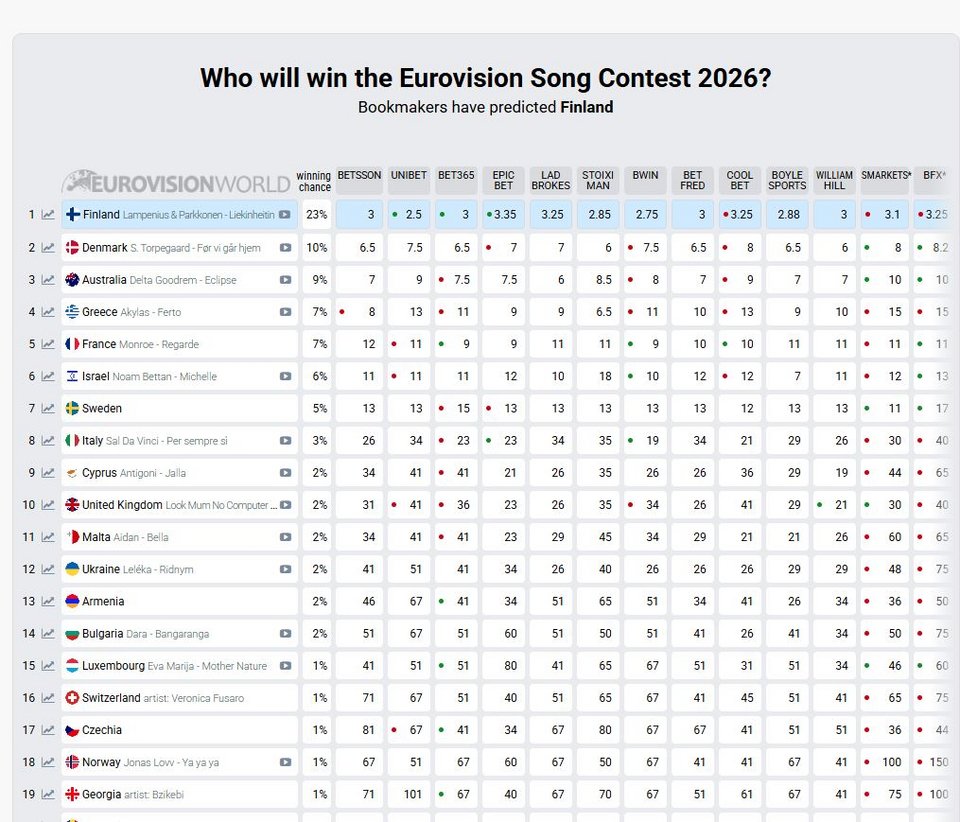This screenshot has height=822, width=960.
Task: Click the chart icon beside the United Kingdom
Action: 48,505
